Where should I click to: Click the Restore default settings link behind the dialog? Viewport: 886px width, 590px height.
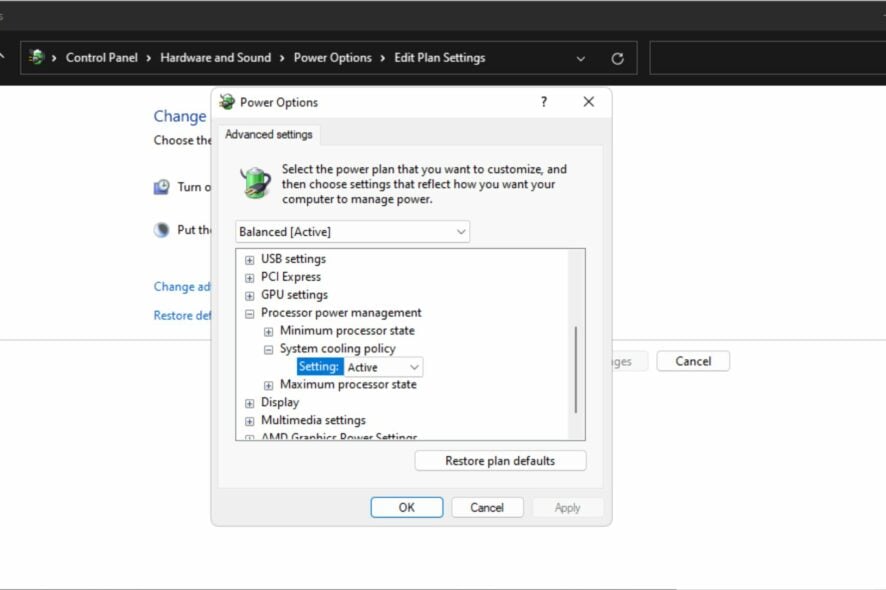click(182, 315)
